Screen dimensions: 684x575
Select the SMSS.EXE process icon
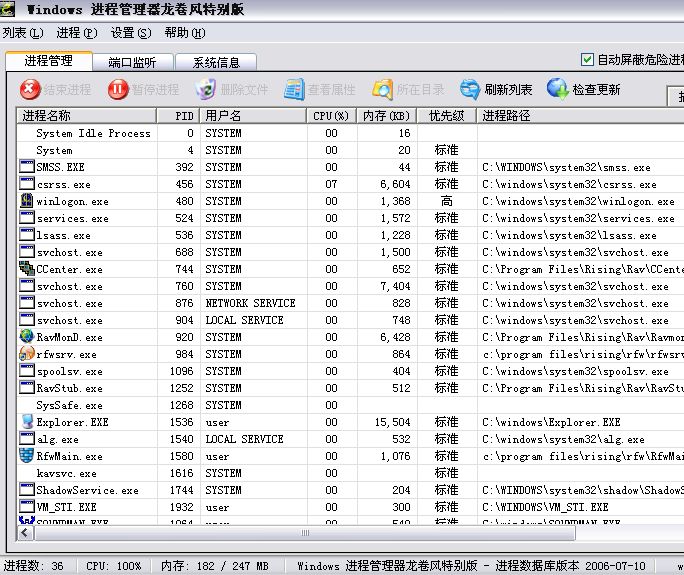pyautogui.click(x=27, y=167)
